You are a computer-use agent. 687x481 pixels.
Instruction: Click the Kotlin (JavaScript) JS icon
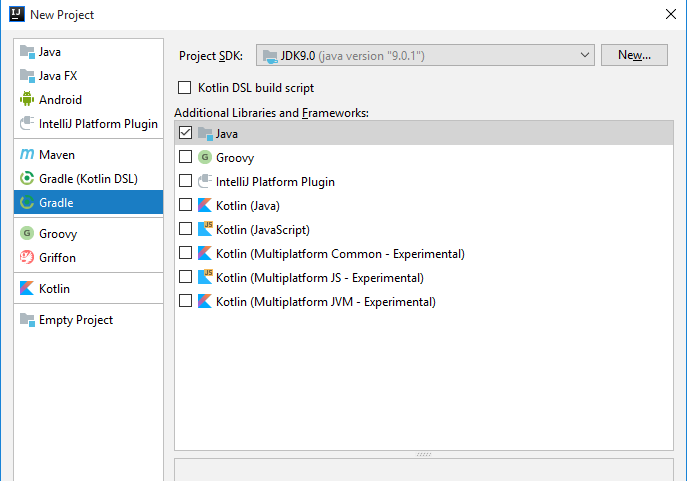205,229
